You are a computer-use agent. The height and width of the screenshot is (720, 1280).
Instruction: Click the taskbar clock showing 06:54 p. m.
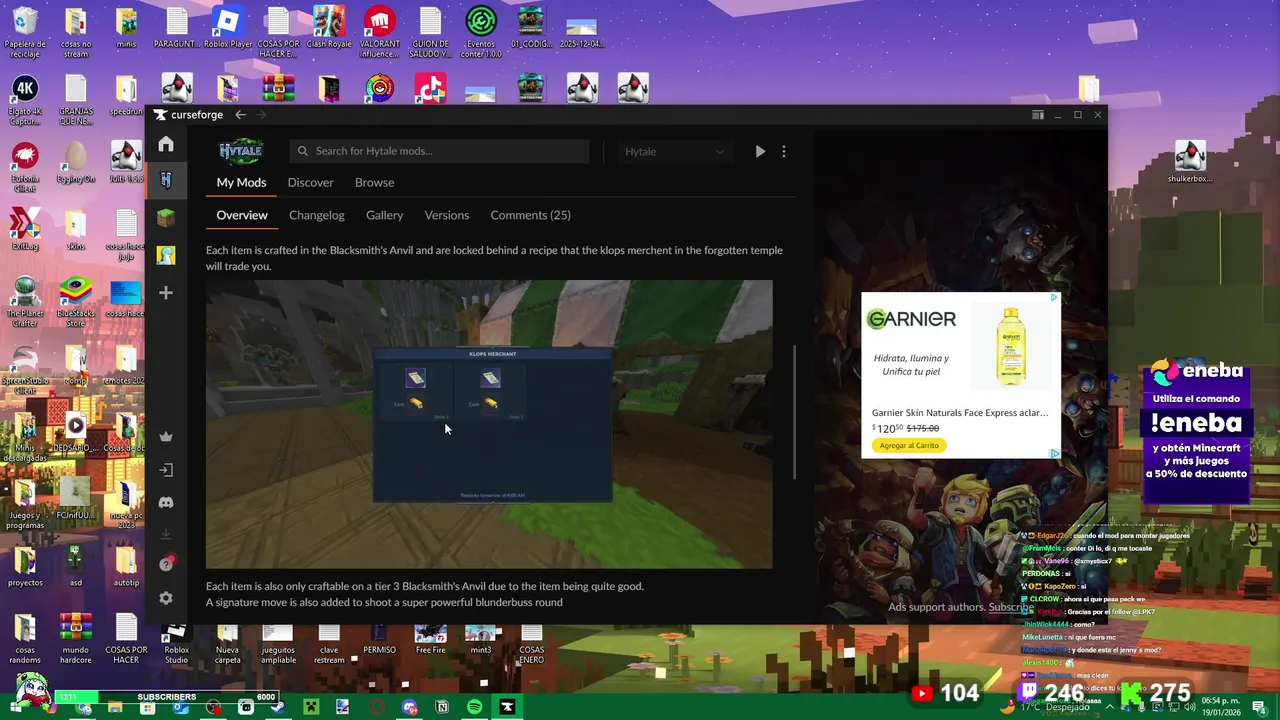[1221, 707]
